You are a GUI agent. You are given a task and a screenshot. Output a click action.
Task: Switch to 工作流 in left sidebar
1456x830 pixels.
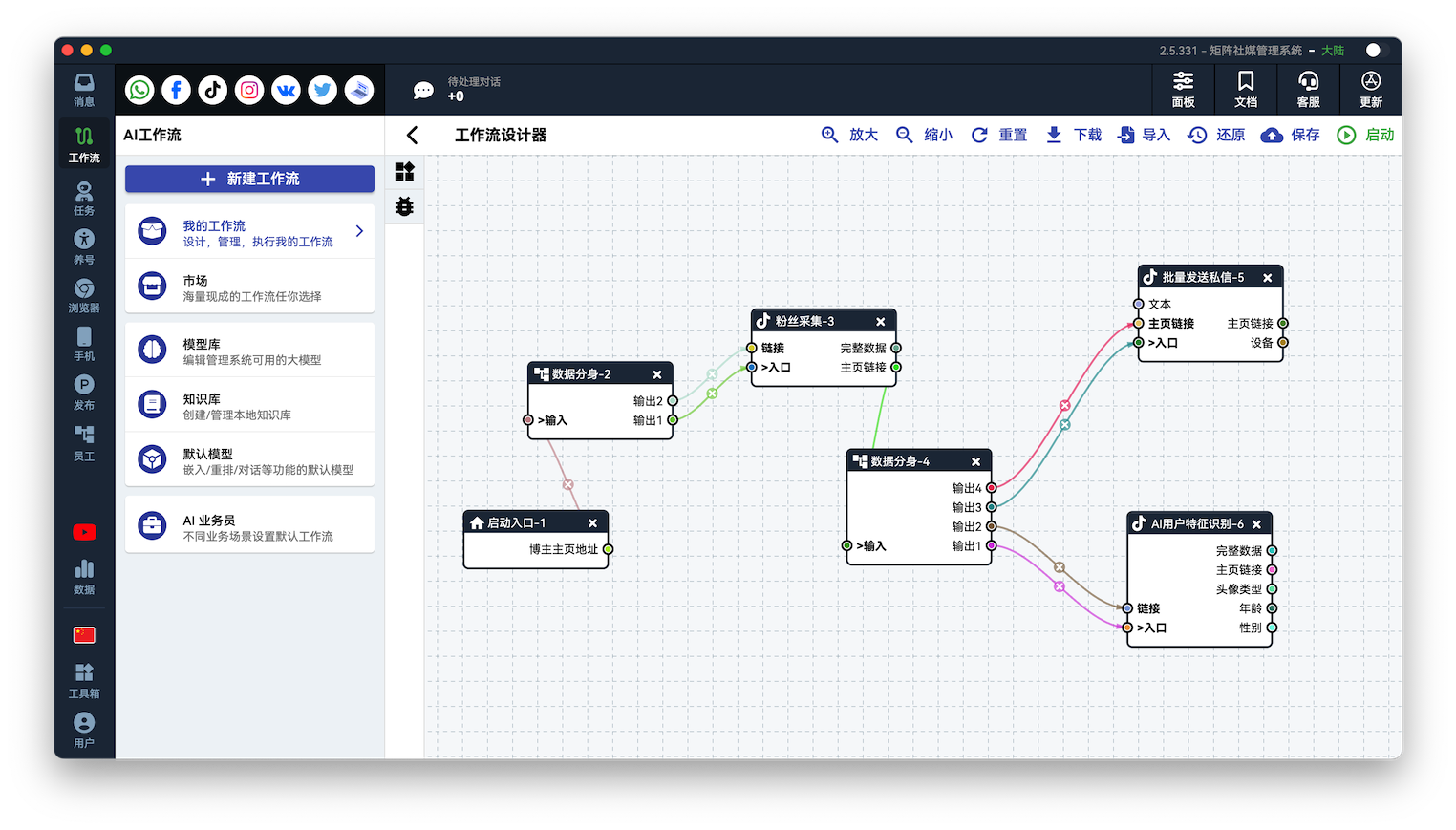(84, 144)
